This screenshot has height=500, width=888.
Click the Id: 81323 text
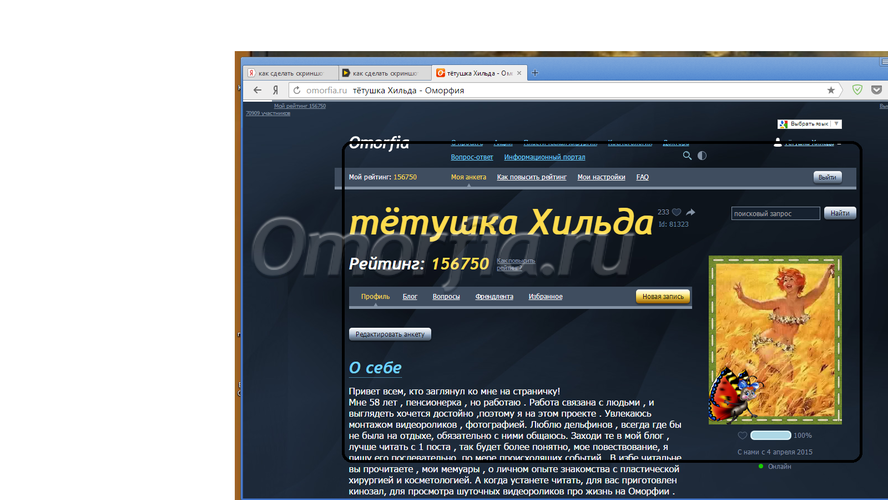click(x=673, y=224)
